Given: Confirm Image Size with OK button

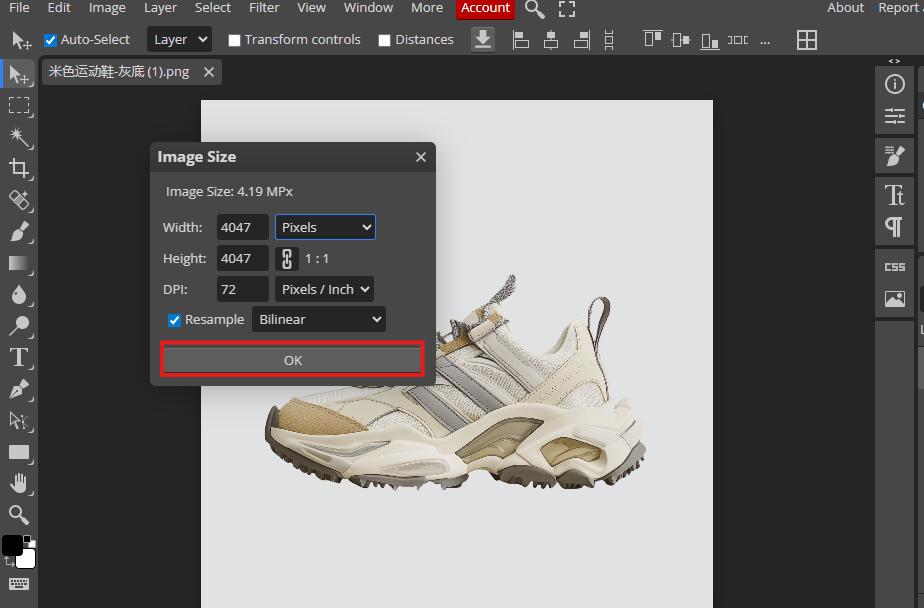Looking at the screenshot, I should (293, 360).
